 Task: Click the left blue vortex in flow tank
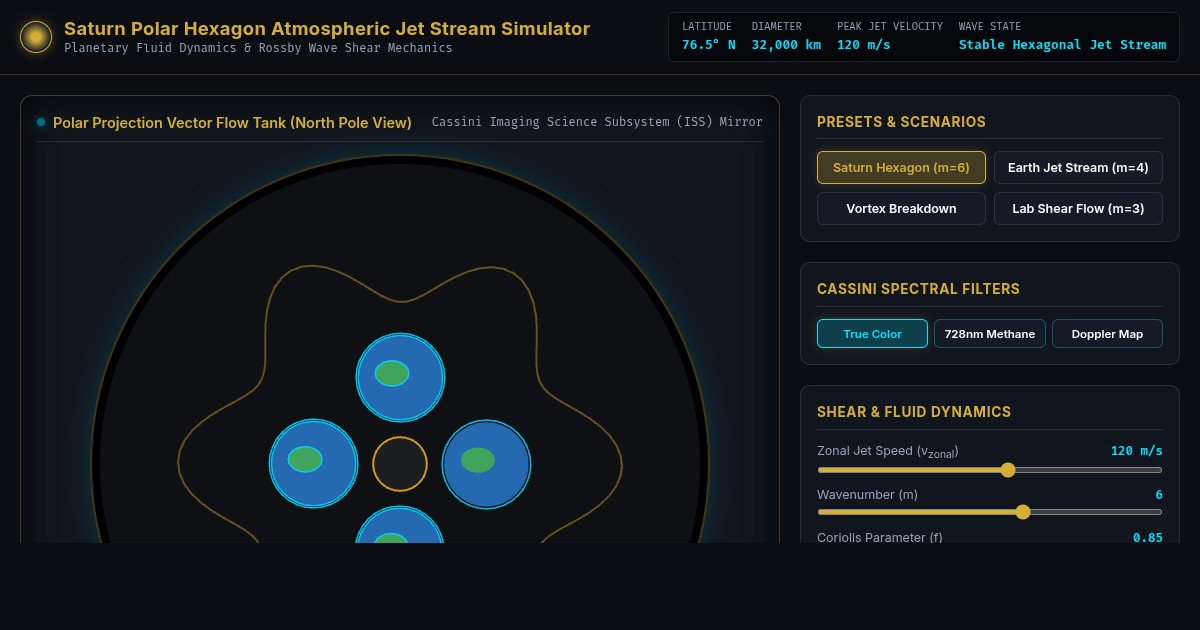click(x=314, y=464)
